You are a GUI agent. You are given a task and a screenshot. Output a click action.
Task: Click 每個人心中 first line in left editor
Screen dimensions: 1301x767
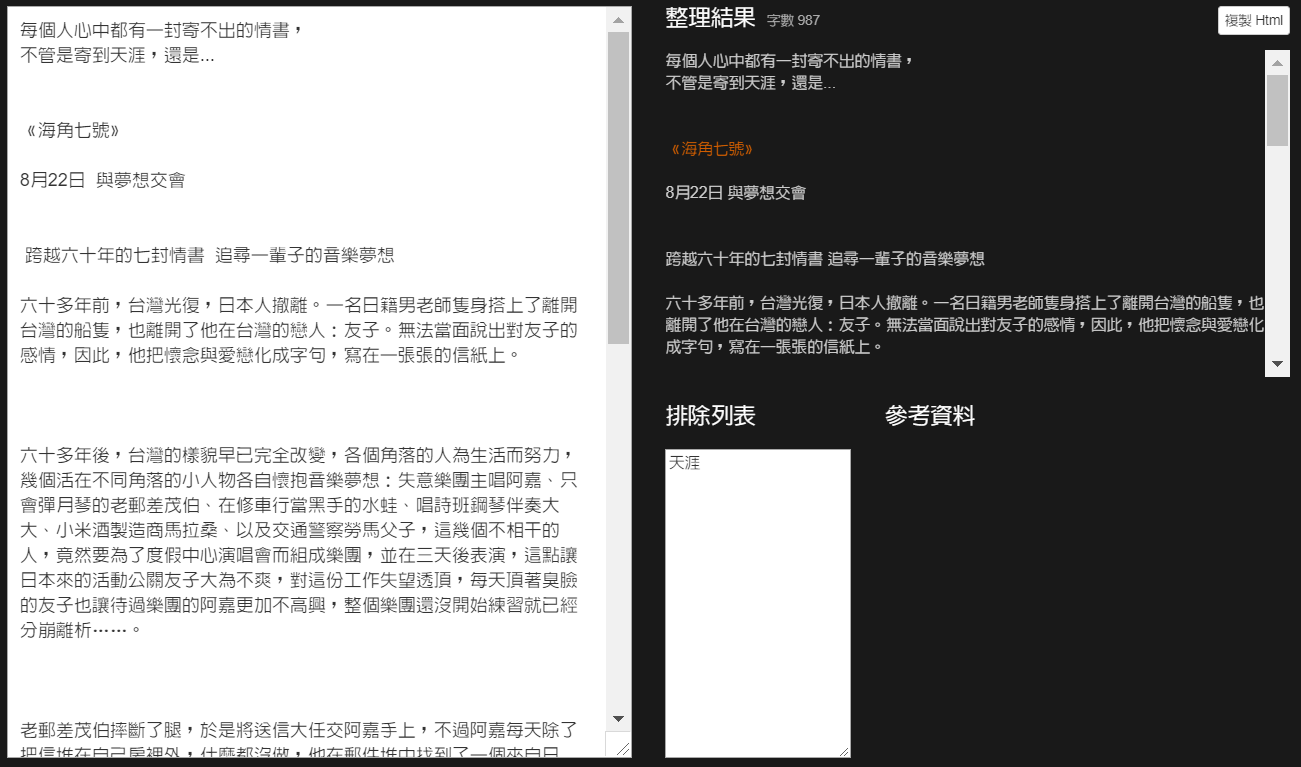coord(161,30)
